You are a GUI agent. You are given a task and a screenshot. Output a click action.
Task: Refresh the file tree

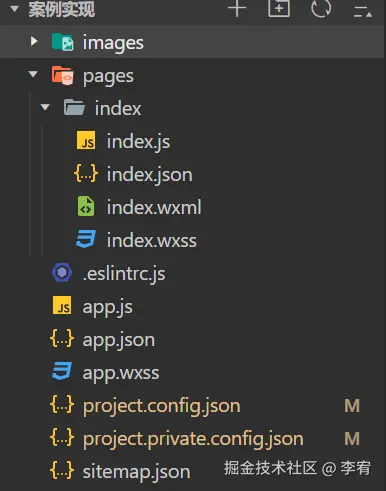321,8
